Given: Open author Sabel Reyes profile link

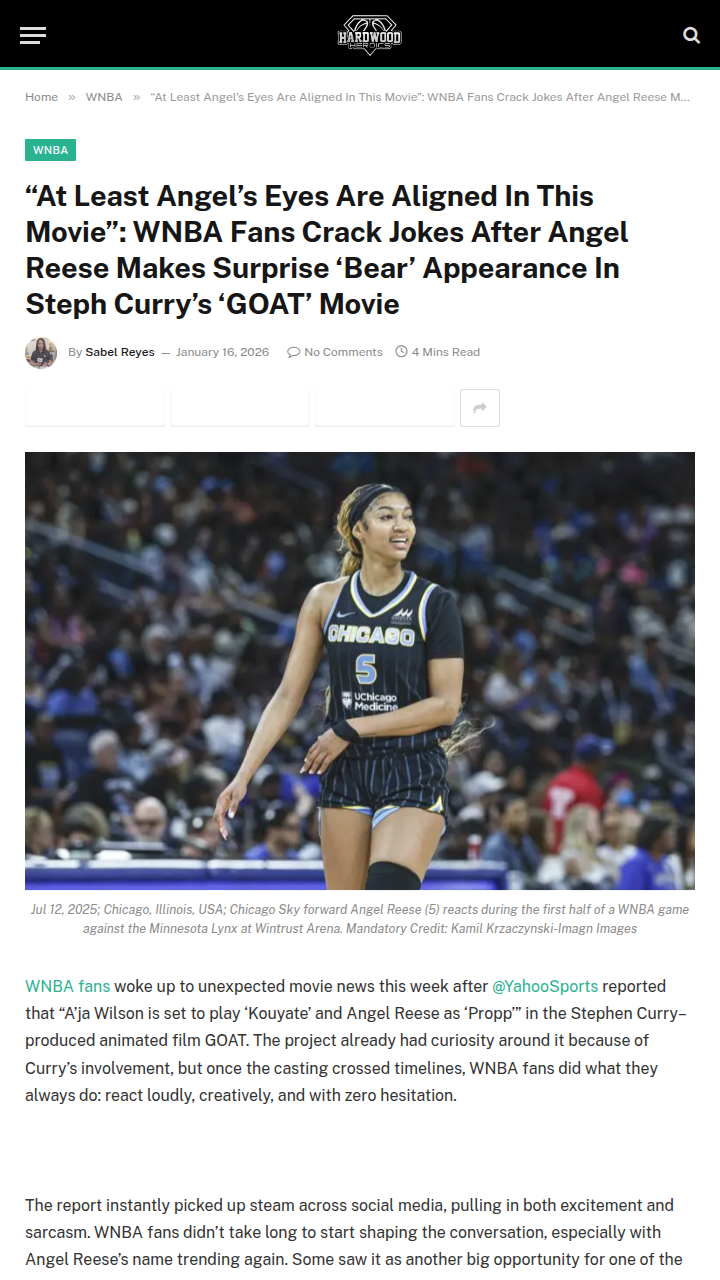Looking at the screenshot, I should click(120, 352).
